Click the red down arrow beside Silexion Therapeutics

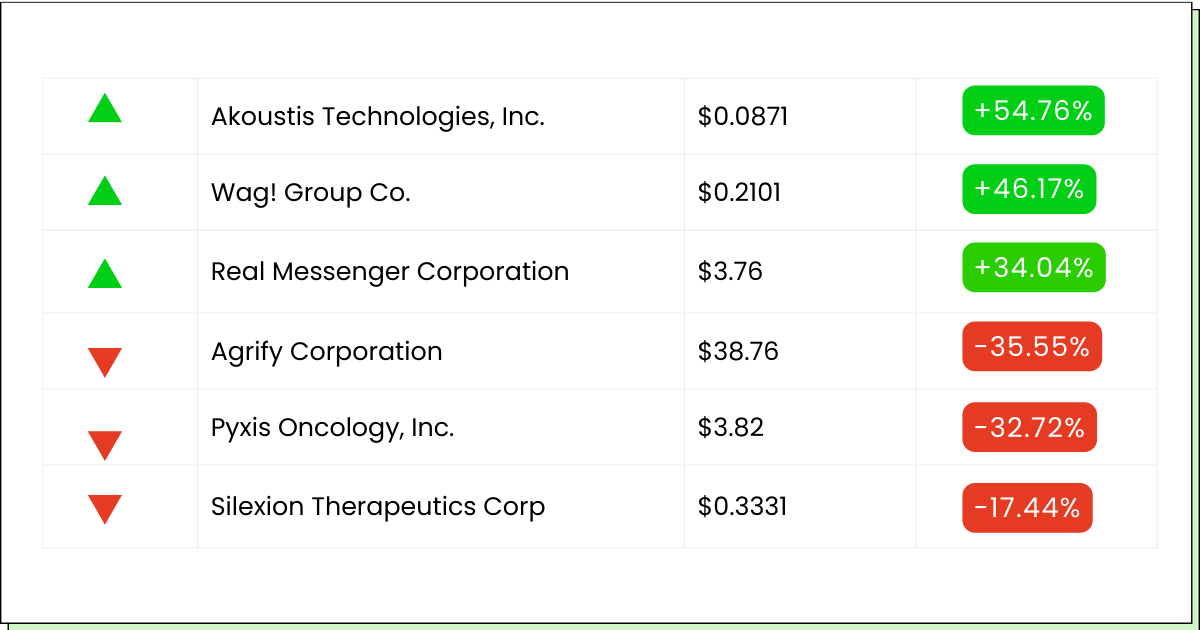(105, 509)
